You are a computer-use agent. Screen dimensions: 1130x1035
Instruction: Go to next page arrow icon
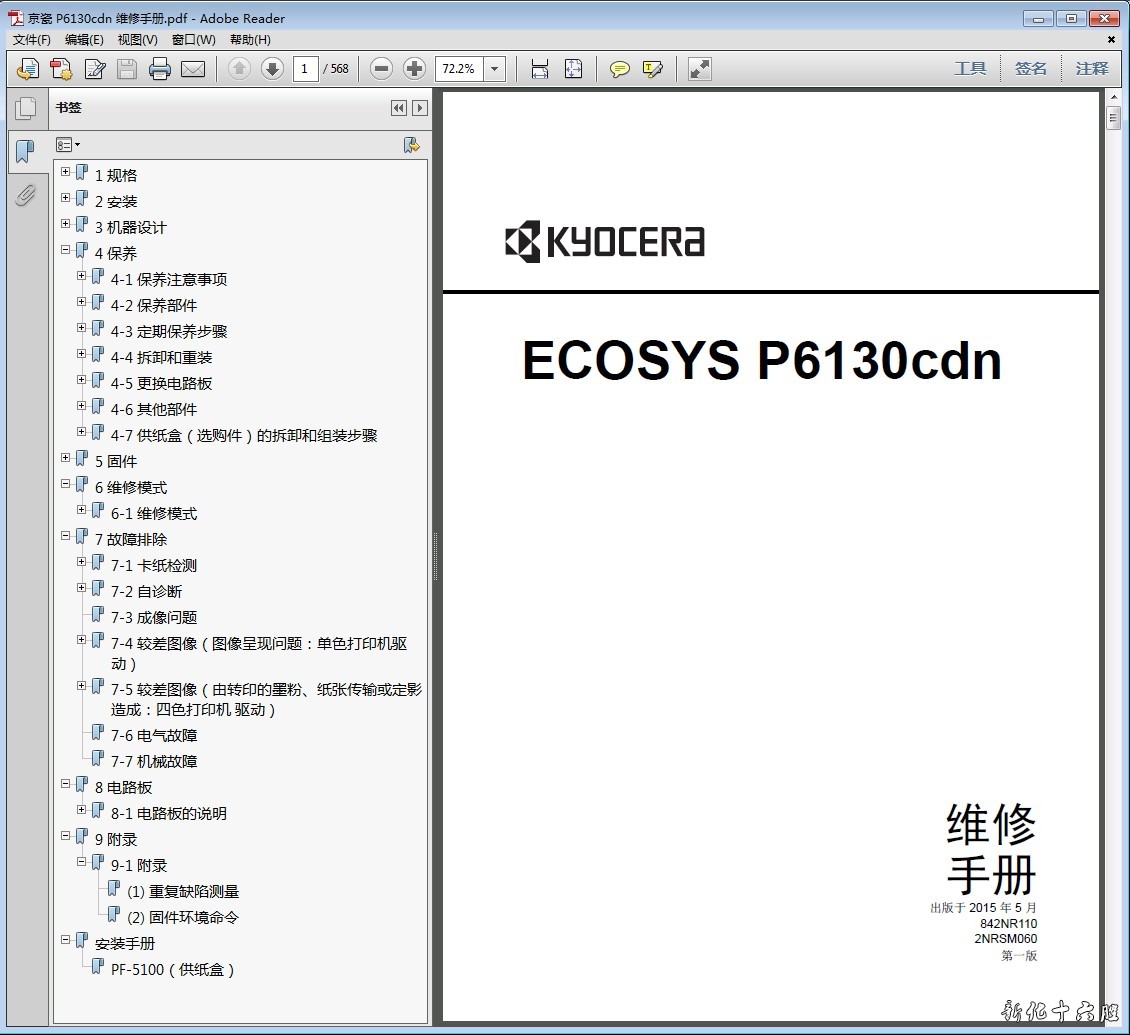[x=272, y=69]
